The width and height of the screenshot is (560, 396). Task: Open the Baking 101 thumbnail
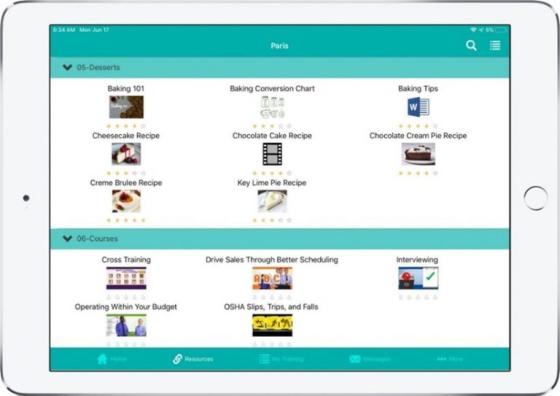(126, 107)
